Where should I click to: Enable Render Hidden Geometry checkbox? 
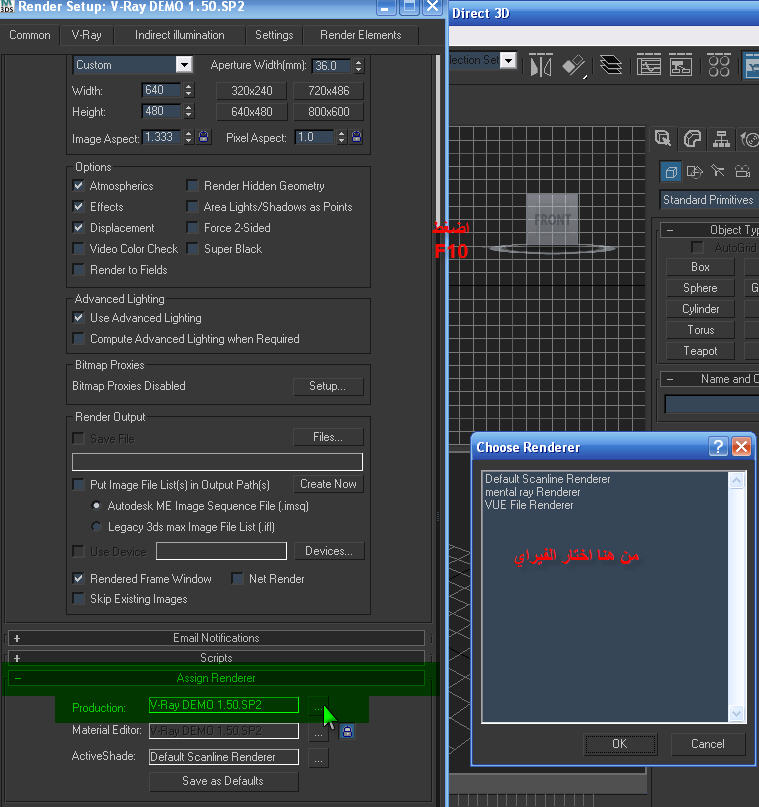[x=192, y=185]
